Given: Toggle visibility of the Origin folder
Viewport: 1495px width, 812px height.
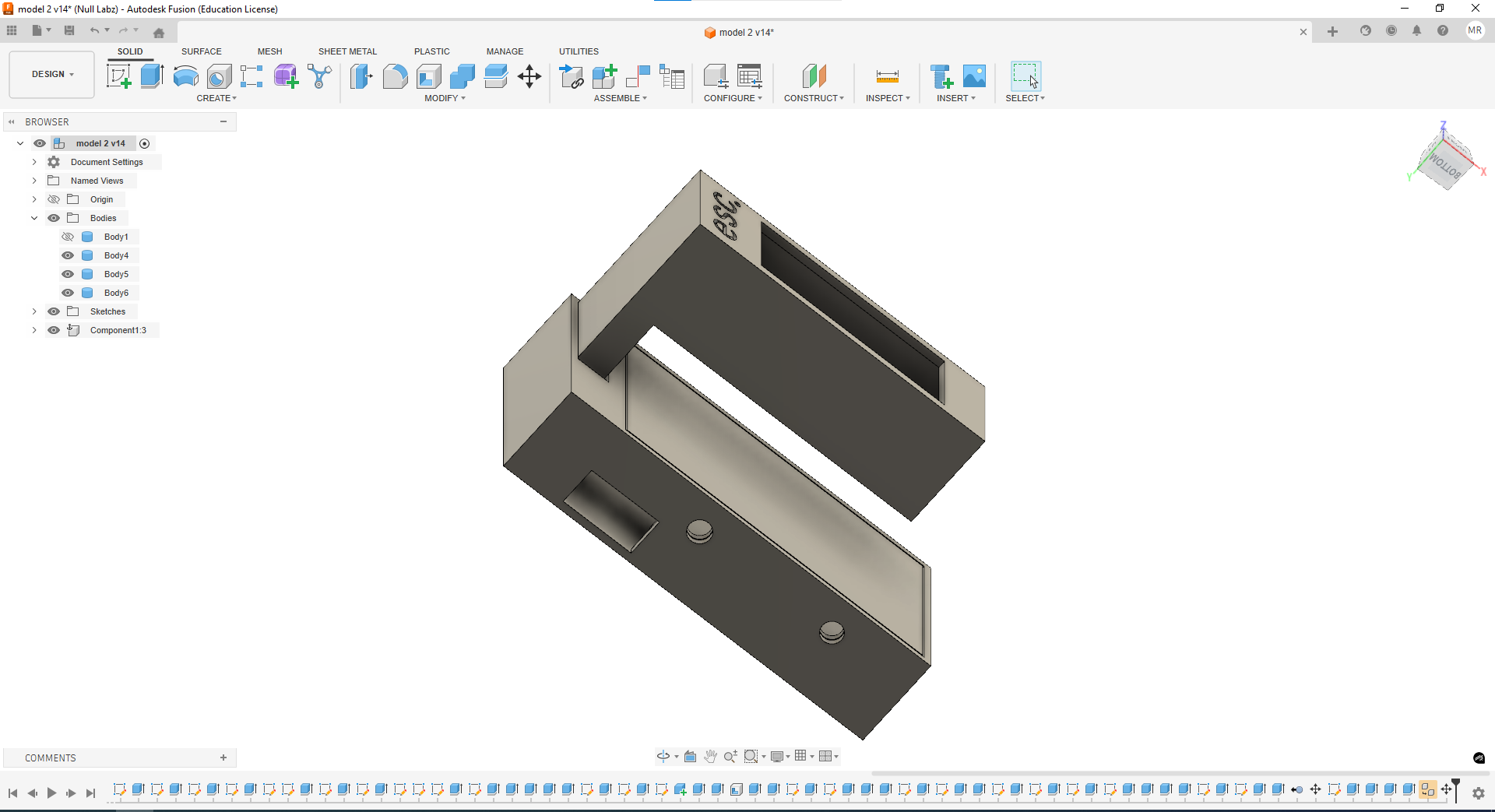Looking at the screenshot, I should click(x=54, y=199).
